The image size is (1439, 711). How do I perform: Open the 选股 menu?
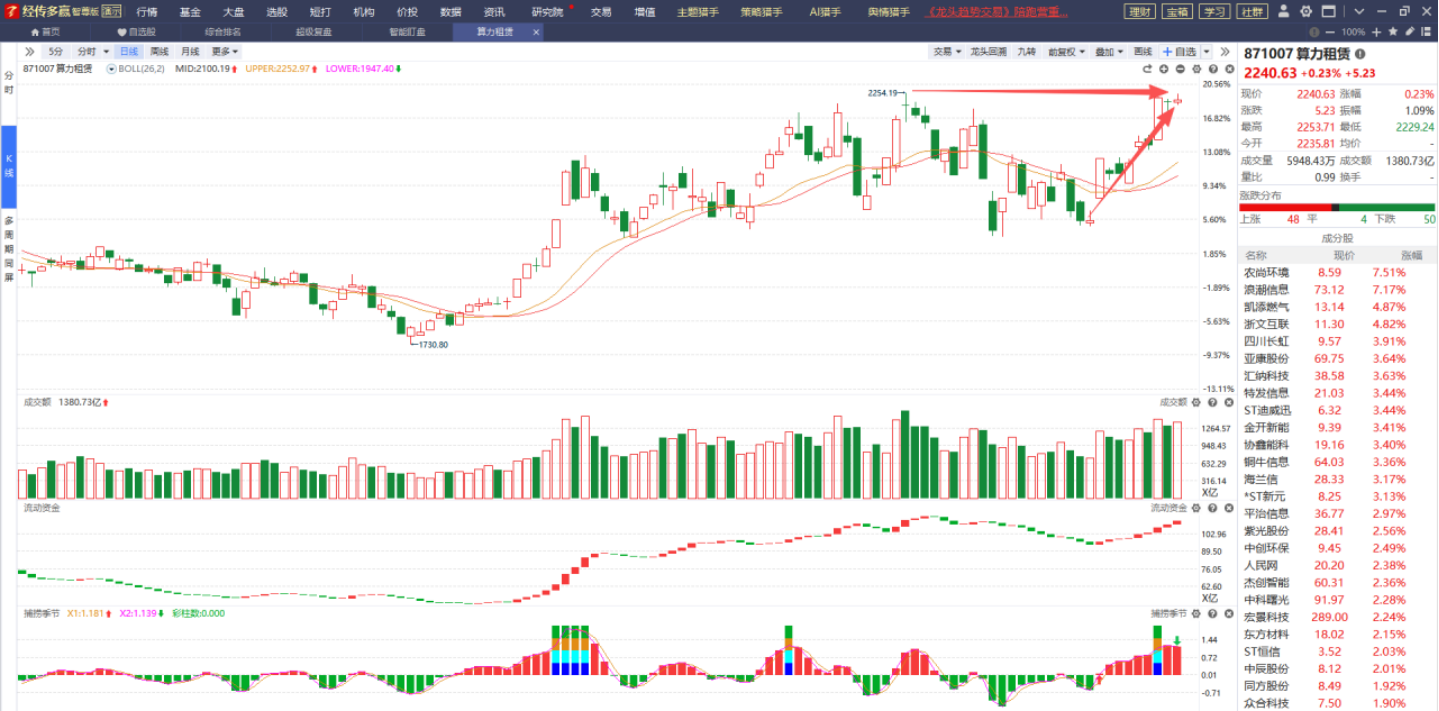[x=277, y=12]
